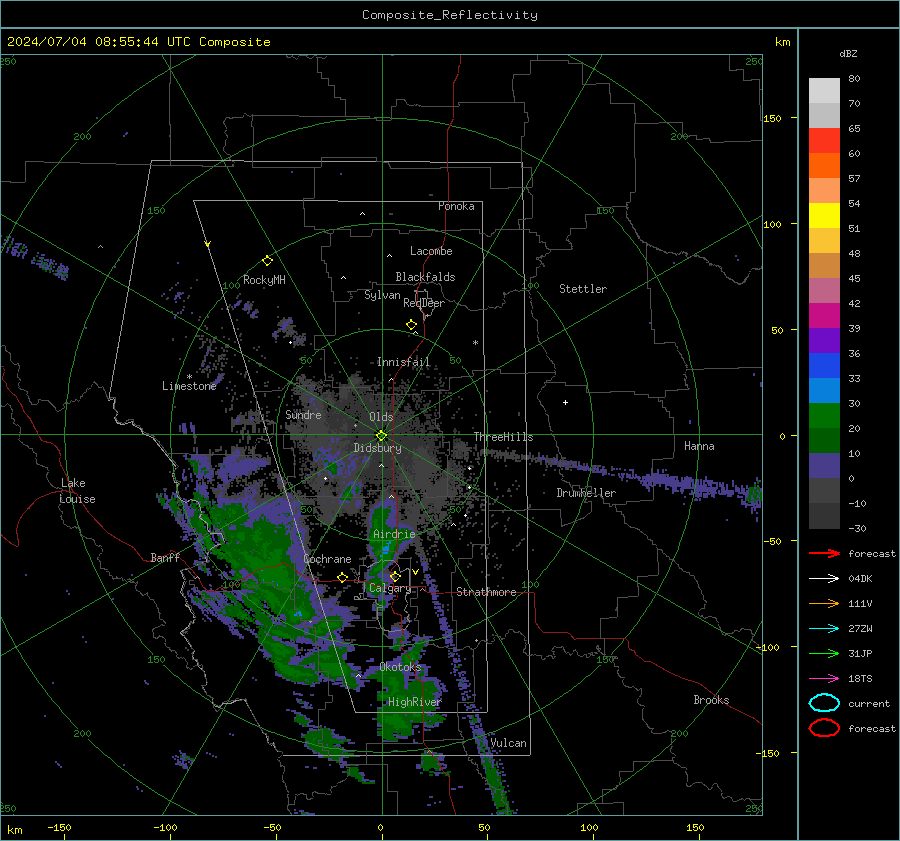Click the dBZ legend heading

pyautogui.click(x=848, y=53)
